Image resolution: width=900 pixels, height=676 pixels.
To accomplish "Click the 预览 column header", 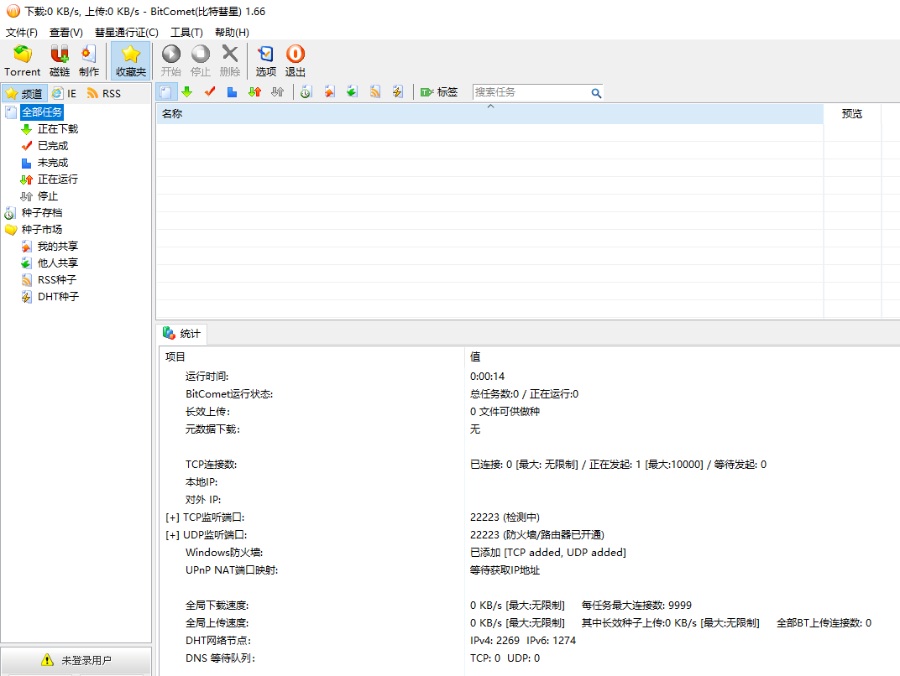I will click(x=852, y=114).
